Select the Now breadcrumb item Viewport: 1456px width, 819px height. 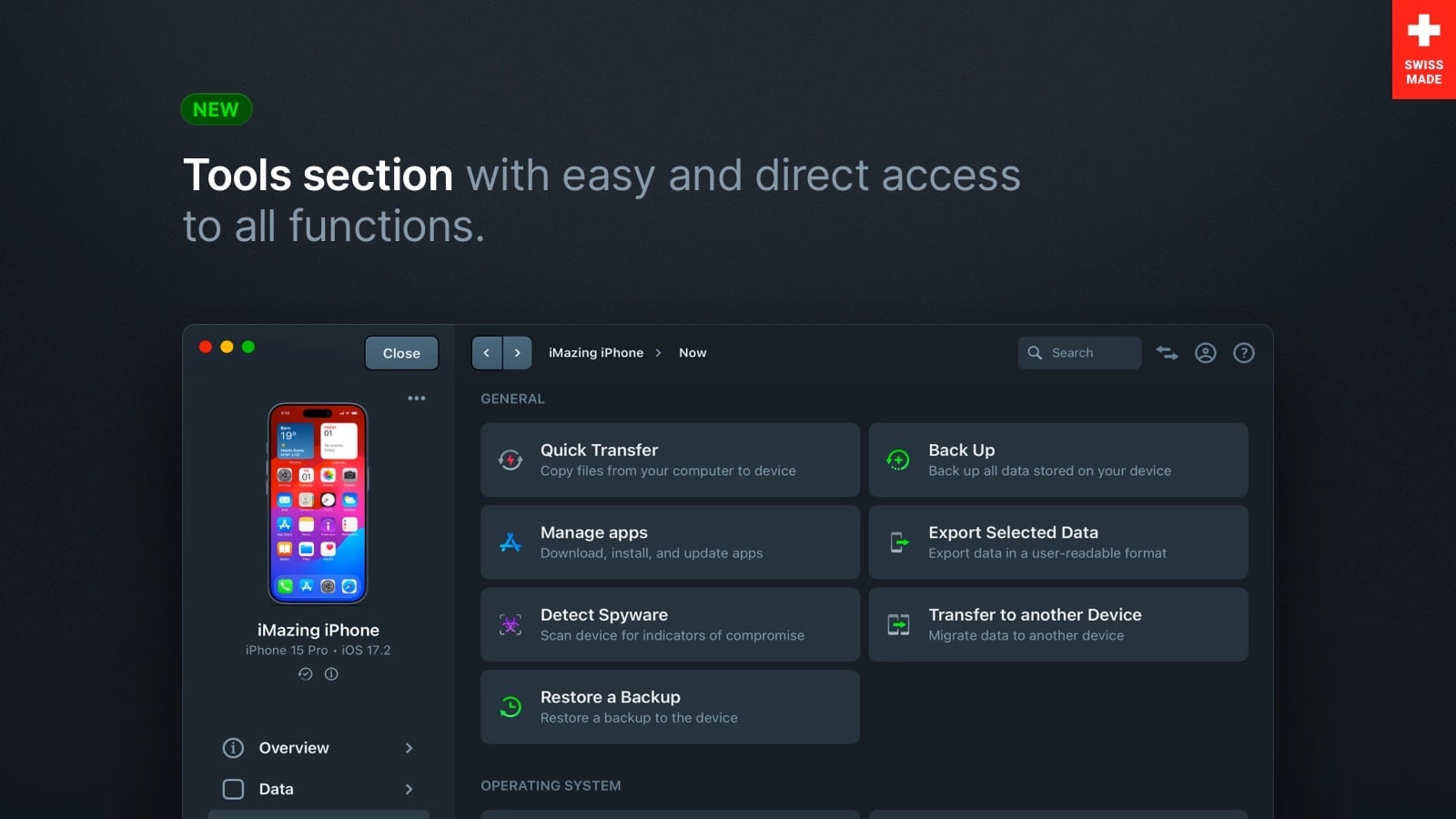(x=693, y=353)
